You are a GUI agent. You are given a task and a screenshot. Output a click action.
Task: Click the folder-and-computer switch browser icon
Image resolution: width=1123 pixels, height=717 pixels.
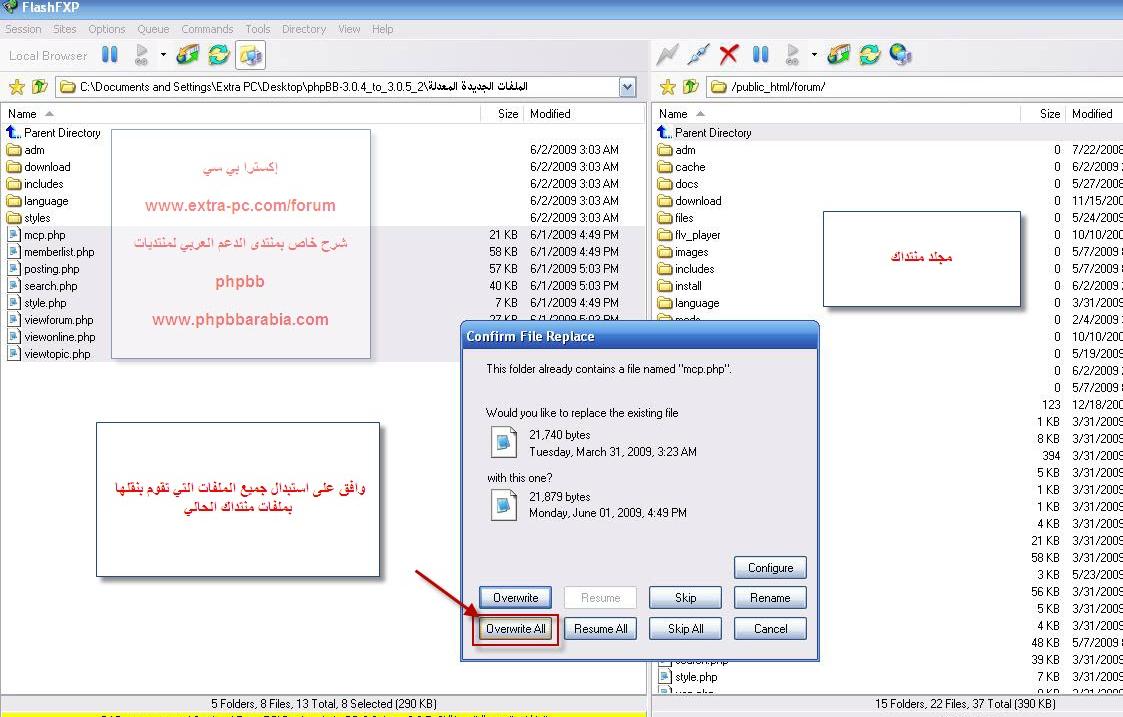[x=250, y=55]
